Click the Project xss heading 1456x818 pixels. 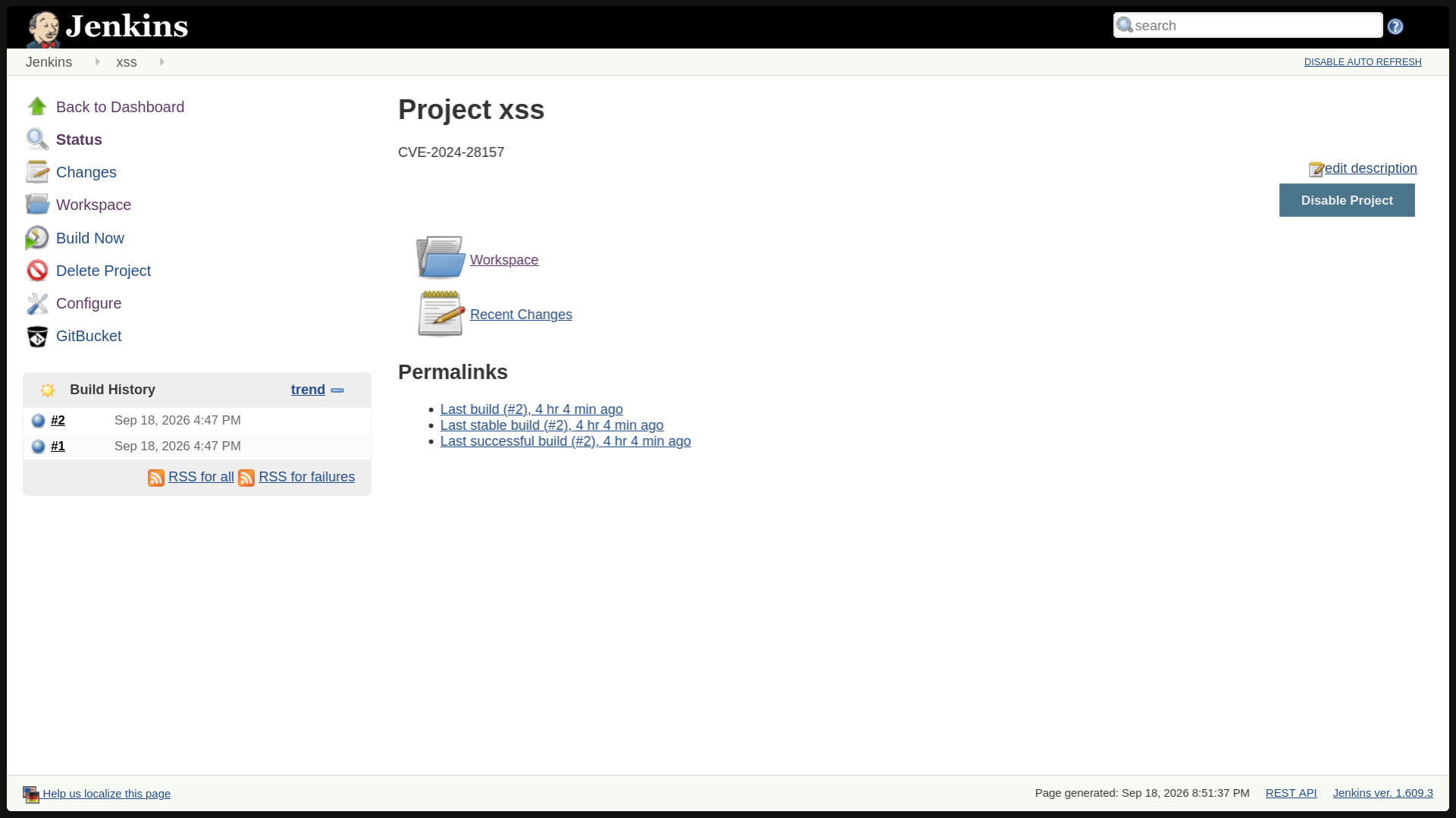[471, 110]
